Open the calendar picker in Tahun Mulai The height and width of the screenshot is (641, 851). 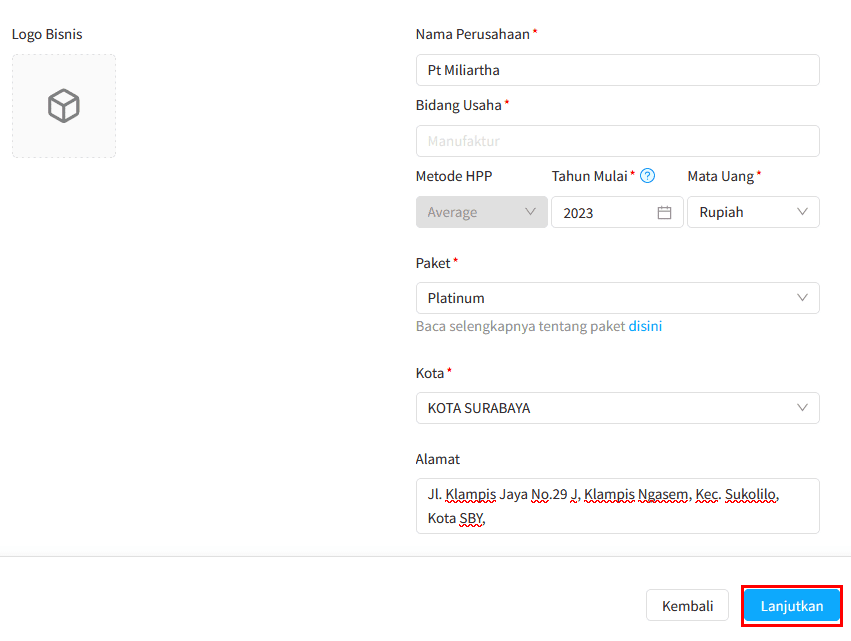pos(664,212)
